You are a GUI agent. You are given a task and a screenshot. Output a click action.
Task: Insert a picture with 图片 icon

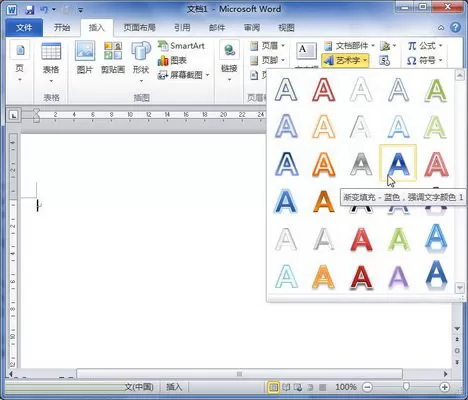tap(85, 57)
